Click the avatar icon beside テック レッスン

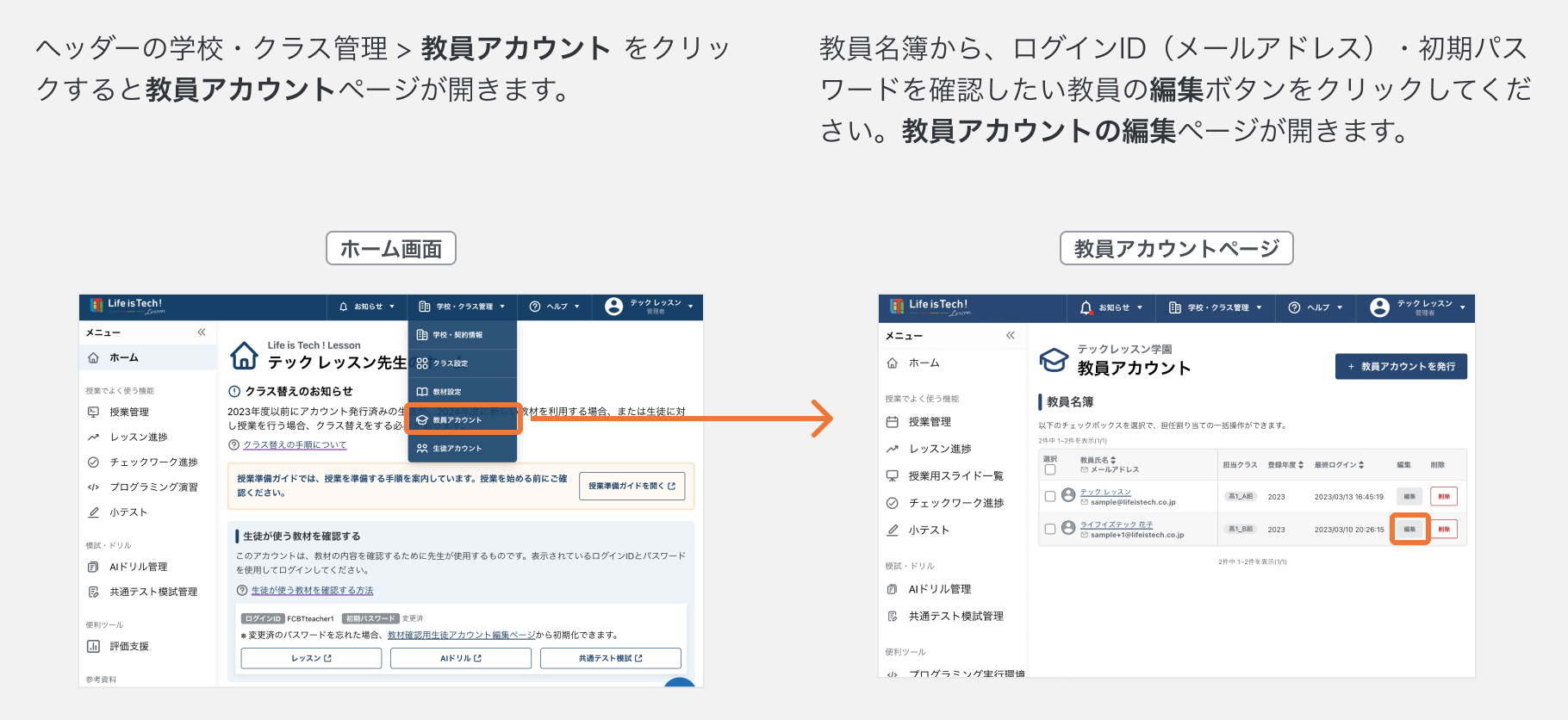tap(1068, 495)
